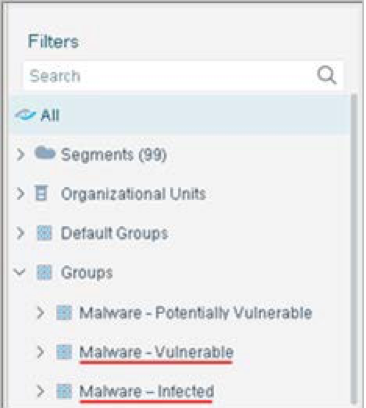Click the Organizational Units icon
This screenshot has height=408, width=366.
click(41, 193)
